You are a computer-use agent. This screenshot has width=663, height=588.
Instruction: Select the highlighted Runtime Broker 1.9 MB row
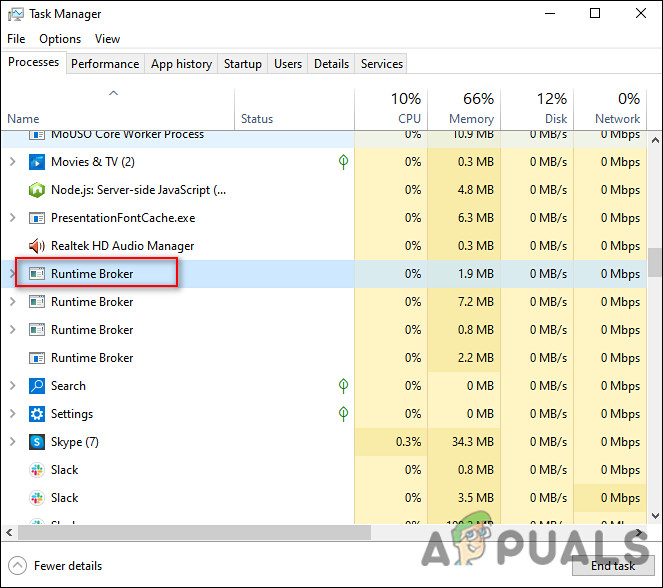324,274
